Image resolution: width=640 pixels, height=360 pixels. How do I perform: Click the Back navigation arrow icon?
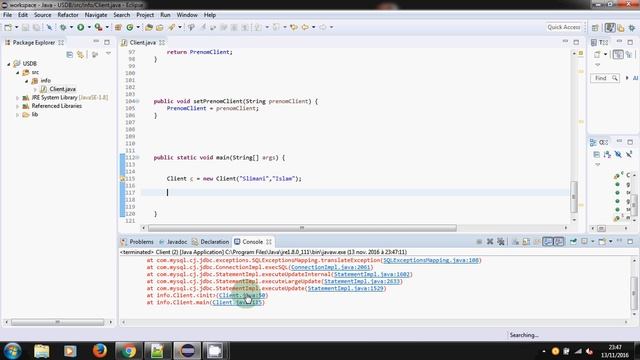[x=305, y=27]
